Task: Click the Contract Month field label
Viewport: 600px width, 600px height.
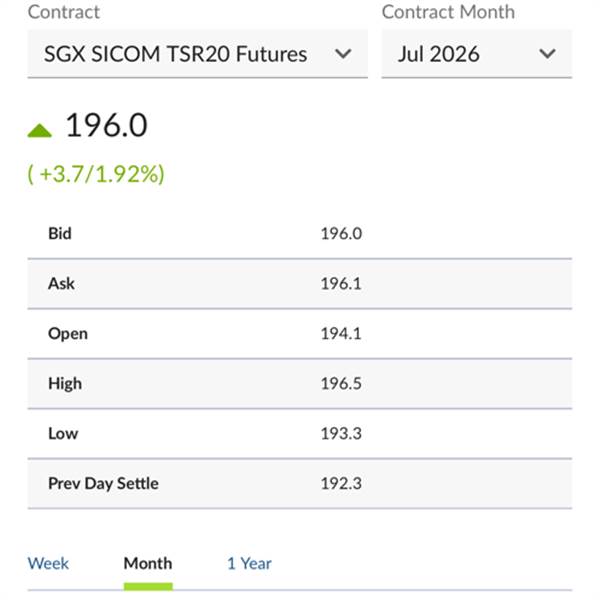Action: pyautogui.click(x=448, y=12)
